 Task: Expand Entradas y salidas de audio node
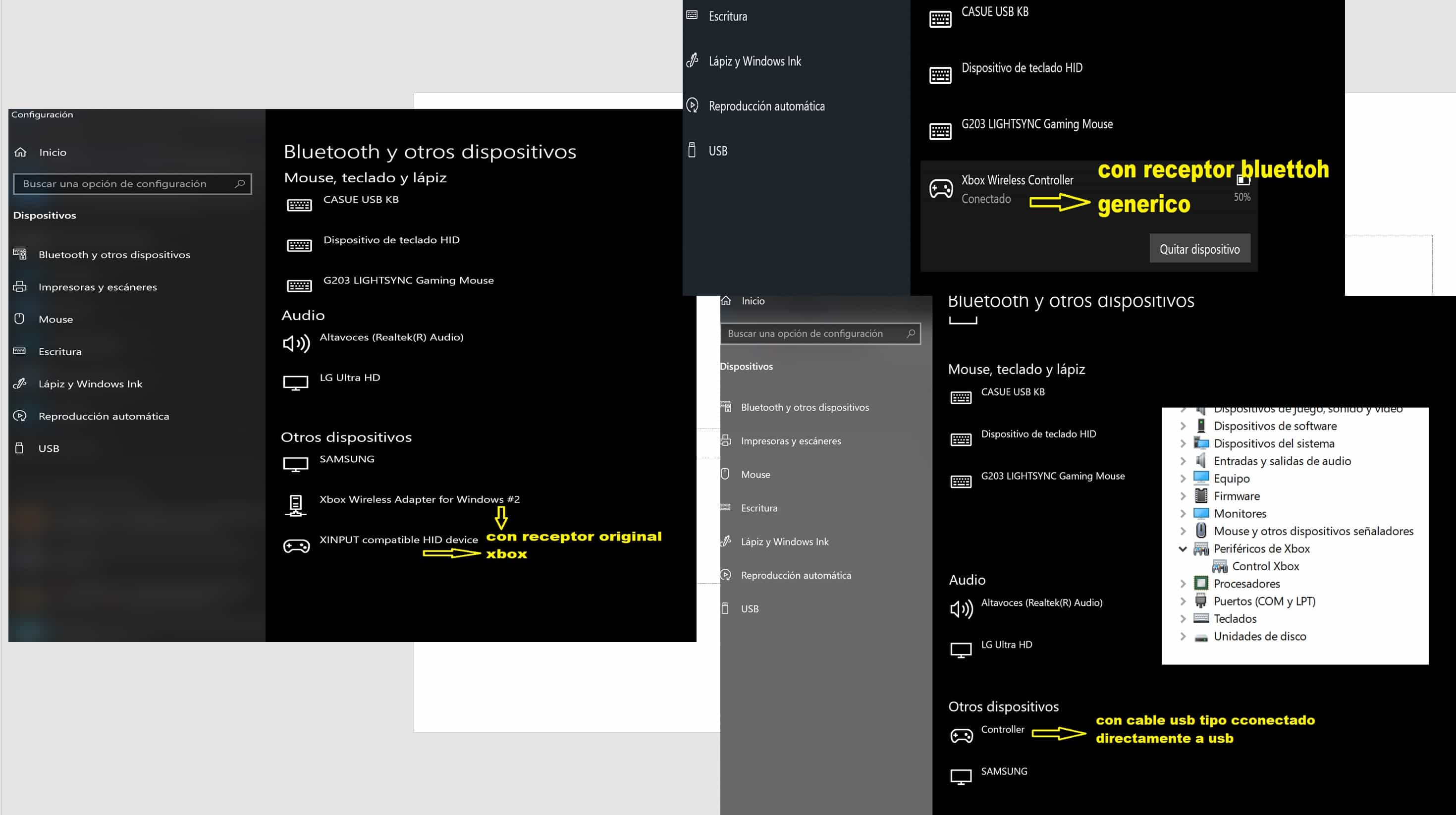pos(1183,461)
